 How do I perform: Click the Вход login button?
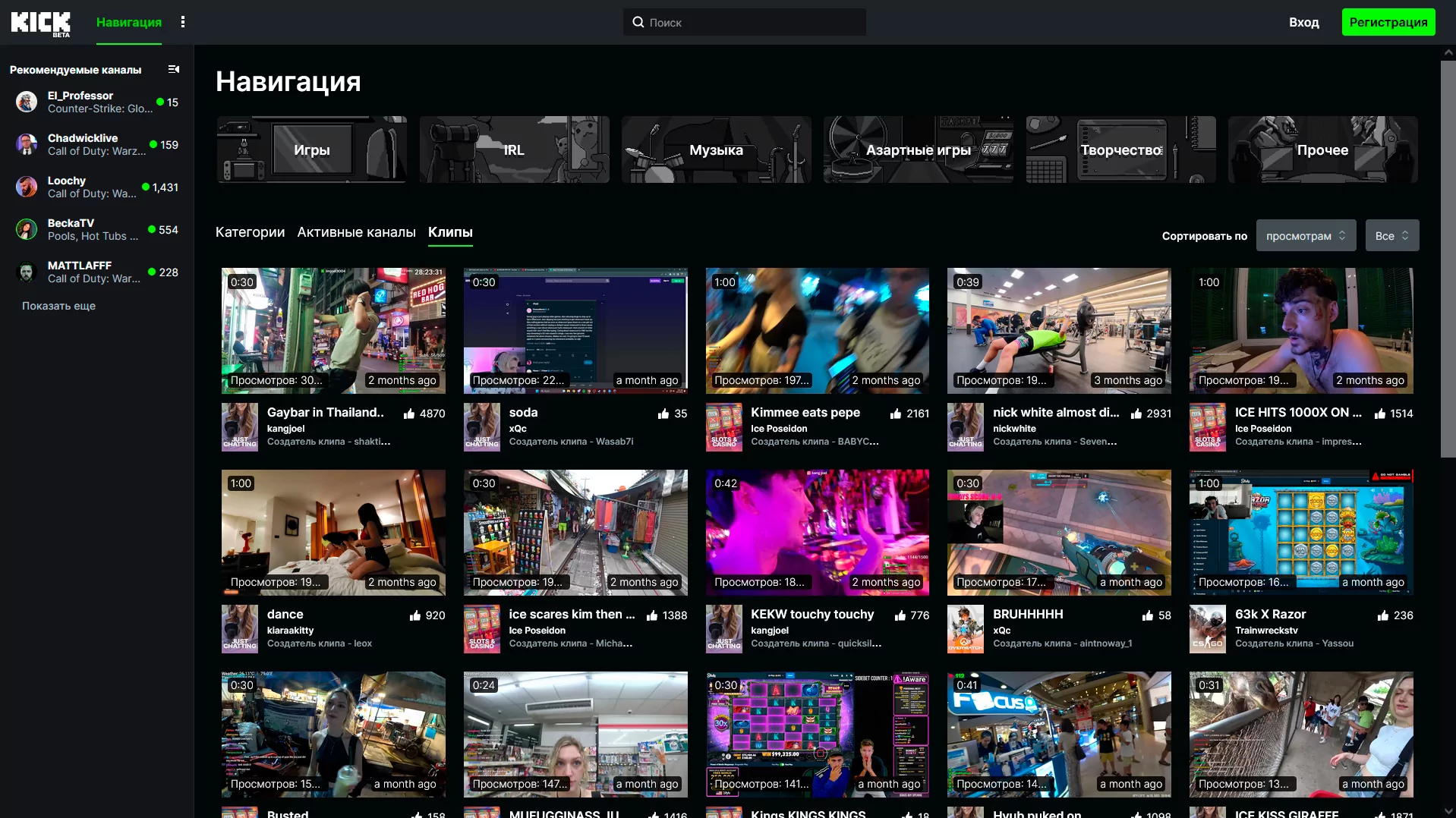(1304, 22)
